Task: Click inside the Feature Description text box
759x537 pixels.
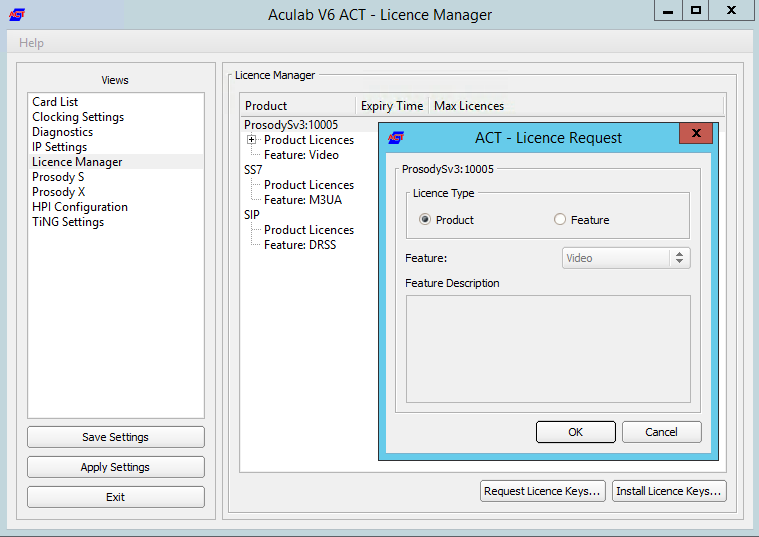Action: (x=548, y=349)
